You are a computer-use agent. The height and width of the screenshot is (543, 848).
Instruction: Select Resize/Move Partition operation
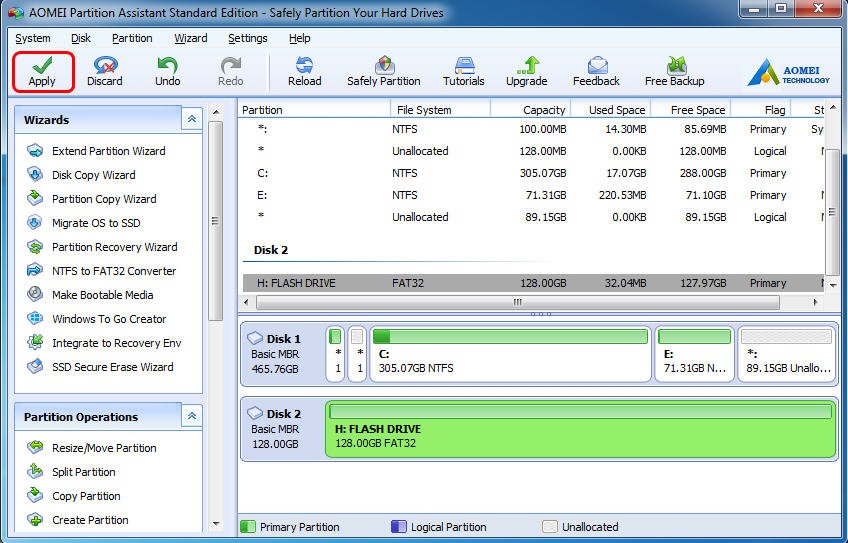point(92,448)
